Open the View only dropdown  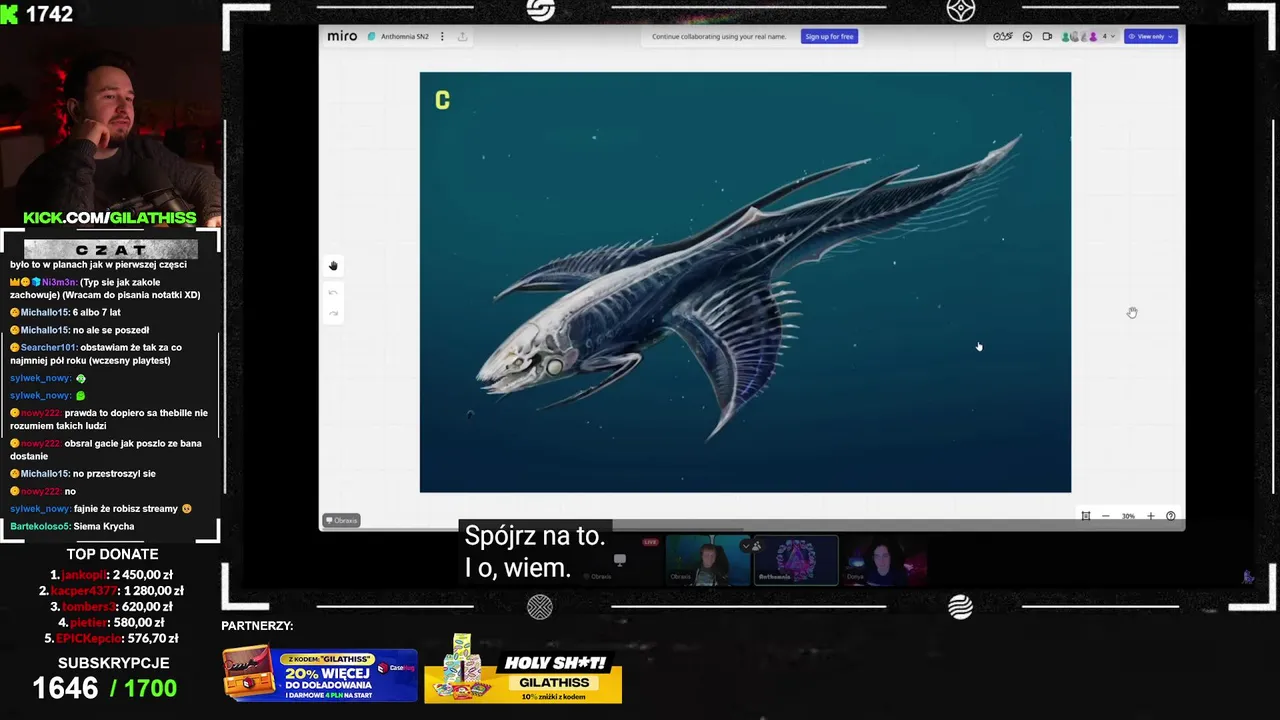tap(1151, 36)
